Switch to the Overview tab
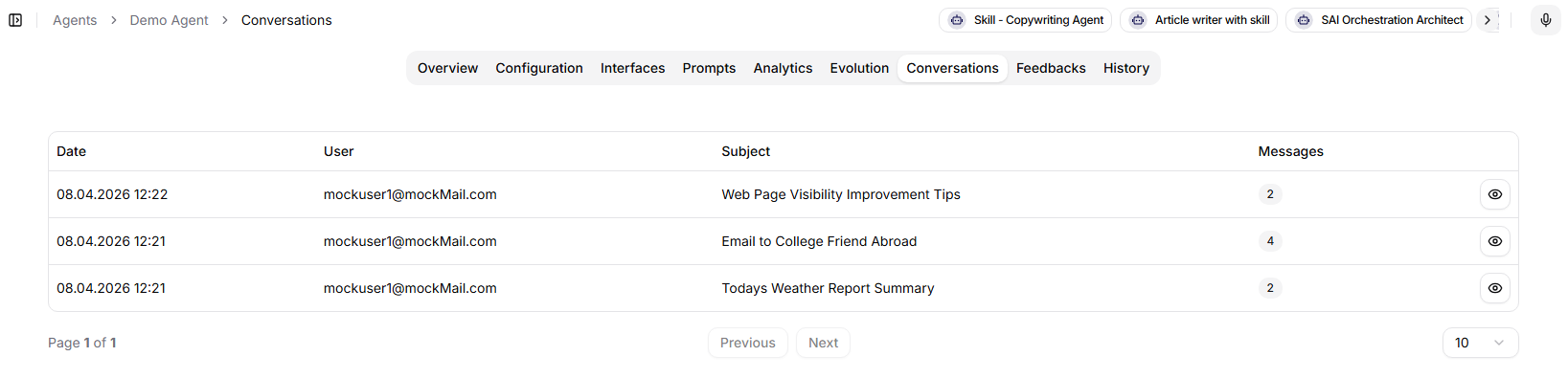The image size is (1568, 379). click(x=447, y=68)
